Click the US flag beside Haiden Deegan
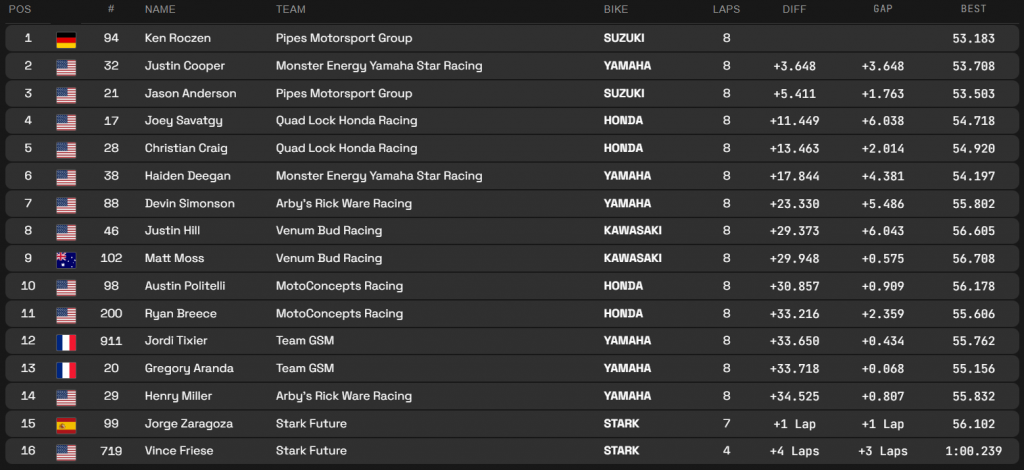Screen dimensions: 1024x470 pyautogui.click(x=66, y=176)
